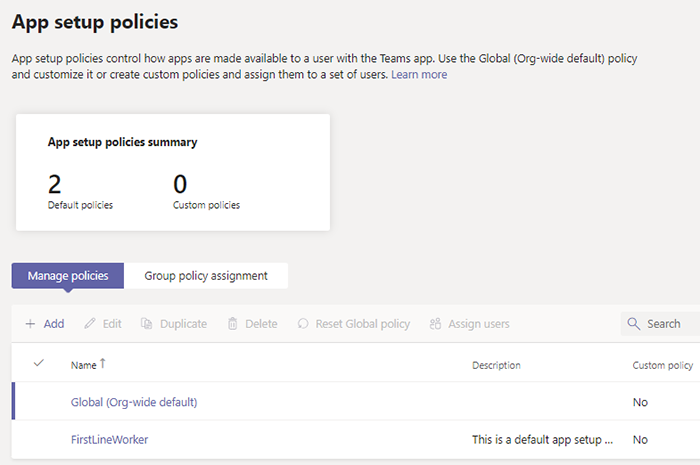Open the Global (Org-wide default) policy
Screen dimensions: 700x465
[x=134, y=402]
